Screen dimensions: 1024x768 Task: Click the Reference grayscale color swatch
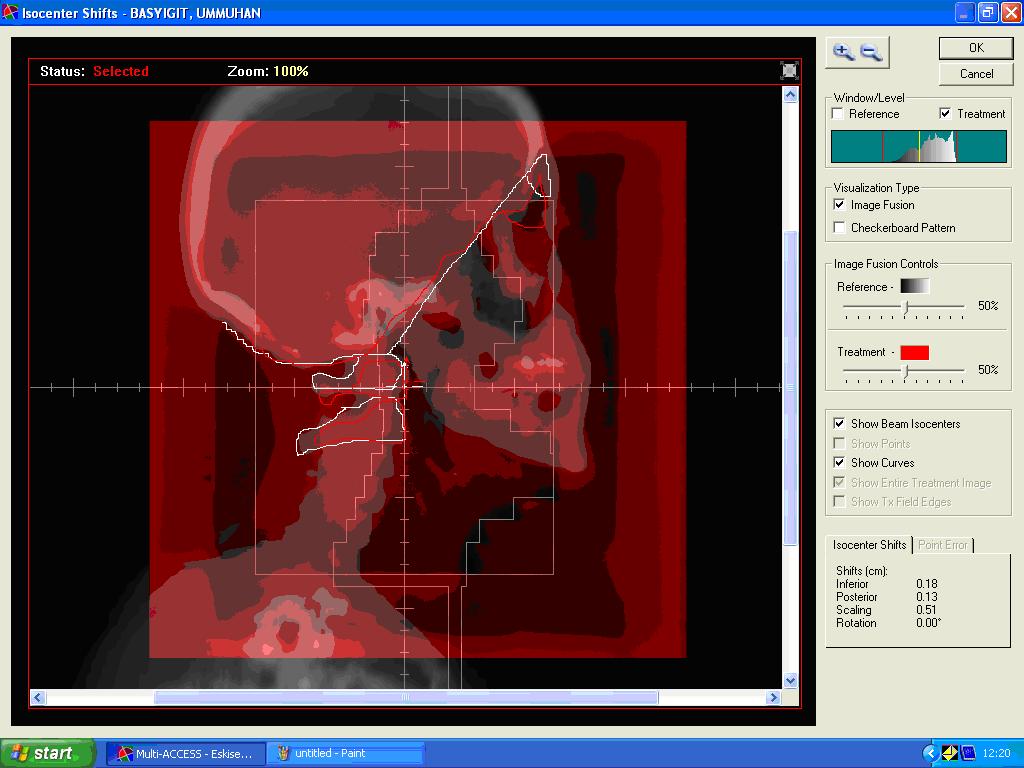click(x=914, y=286)
